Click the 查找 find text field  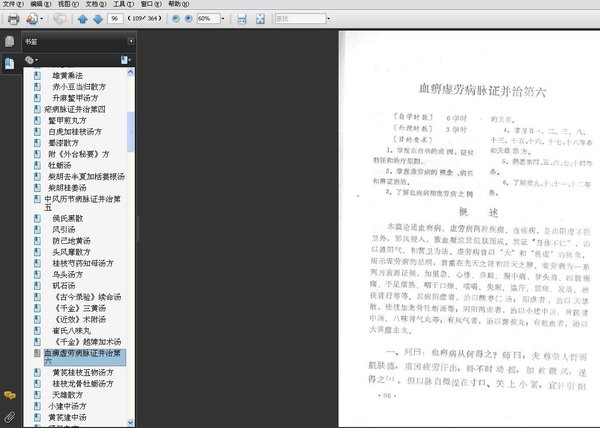pyautogui.click(x=300, y=18)
